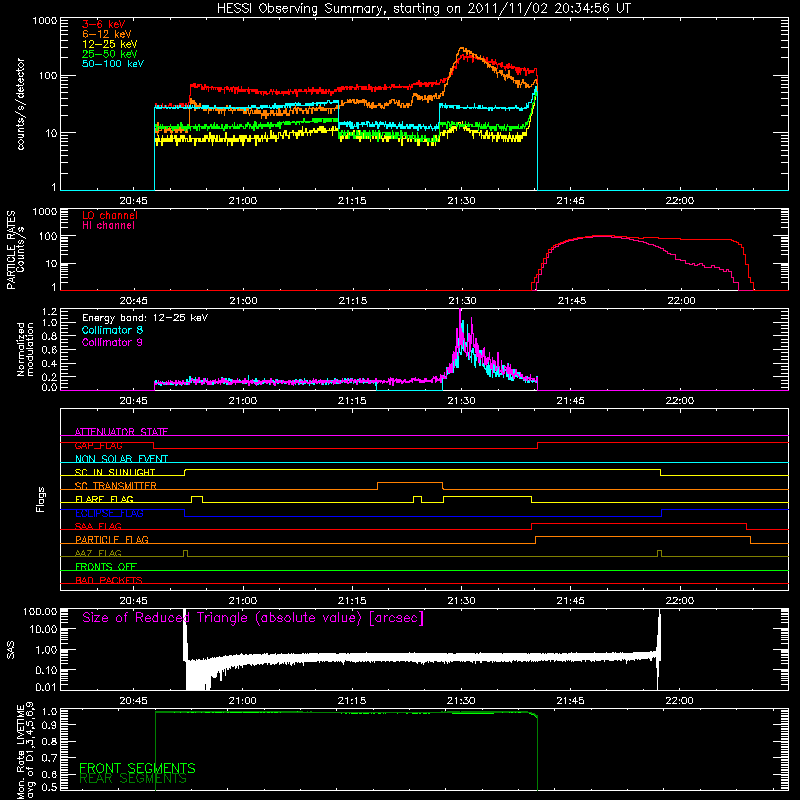Click the 'FRONTS_OFF' flag label

click(106, 566)
